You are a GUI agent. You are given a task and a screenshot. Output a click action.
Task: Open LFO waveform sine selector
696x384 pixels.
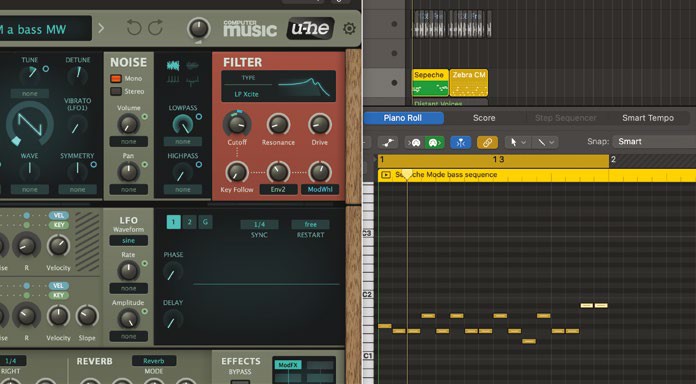128,240
